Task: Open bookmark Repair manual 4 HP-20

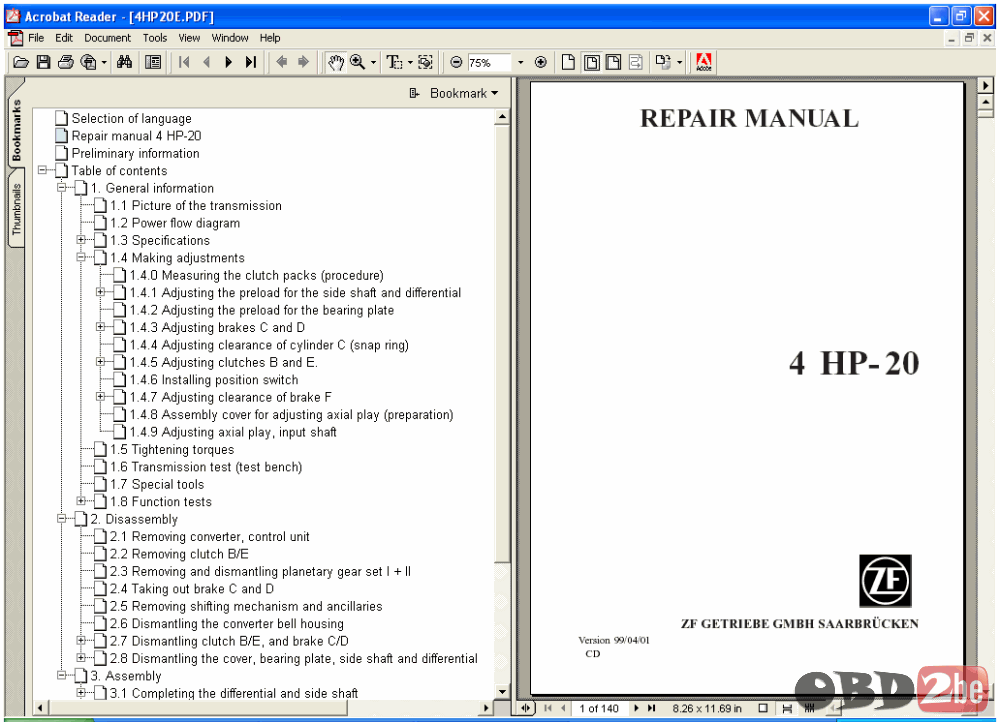Action: pos(136,135)
